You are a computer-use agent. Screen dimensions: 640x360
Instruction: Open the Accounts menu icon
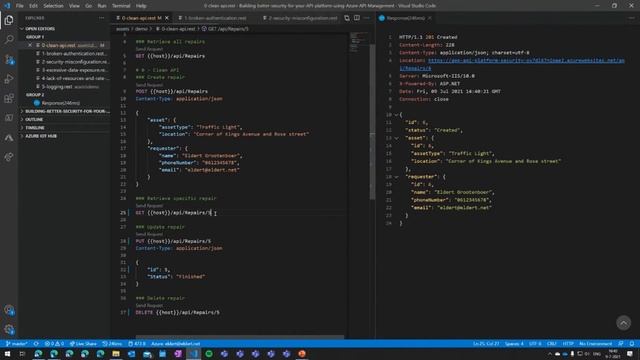coord(9,310)
